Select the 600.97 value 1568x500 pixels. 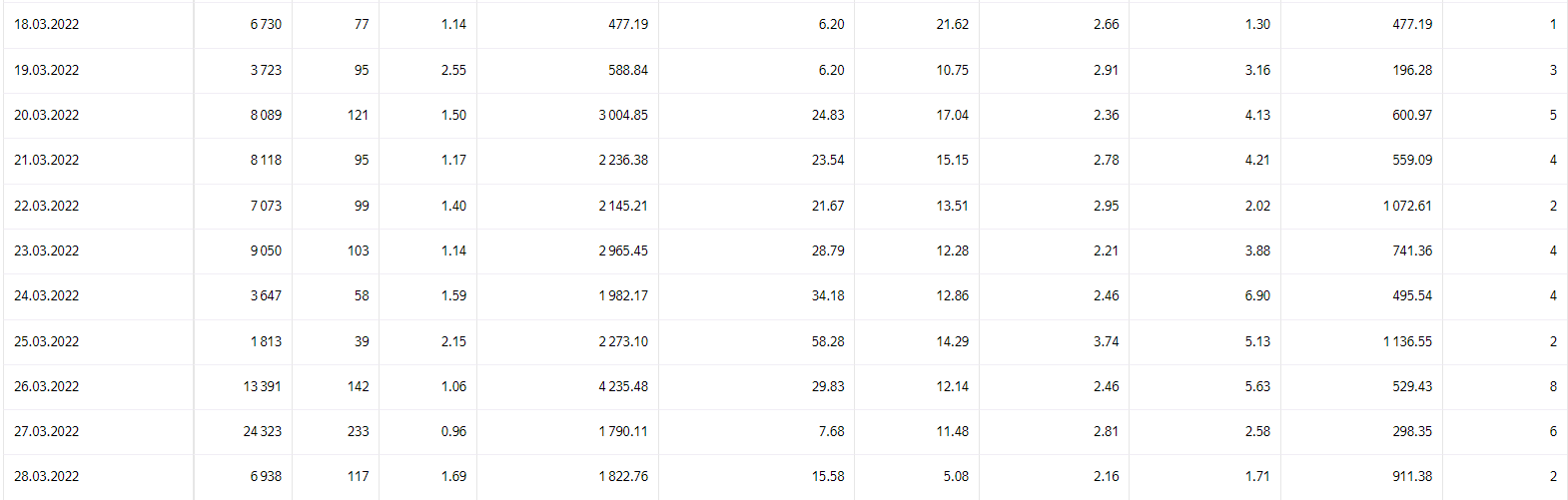pos(1412,115)
